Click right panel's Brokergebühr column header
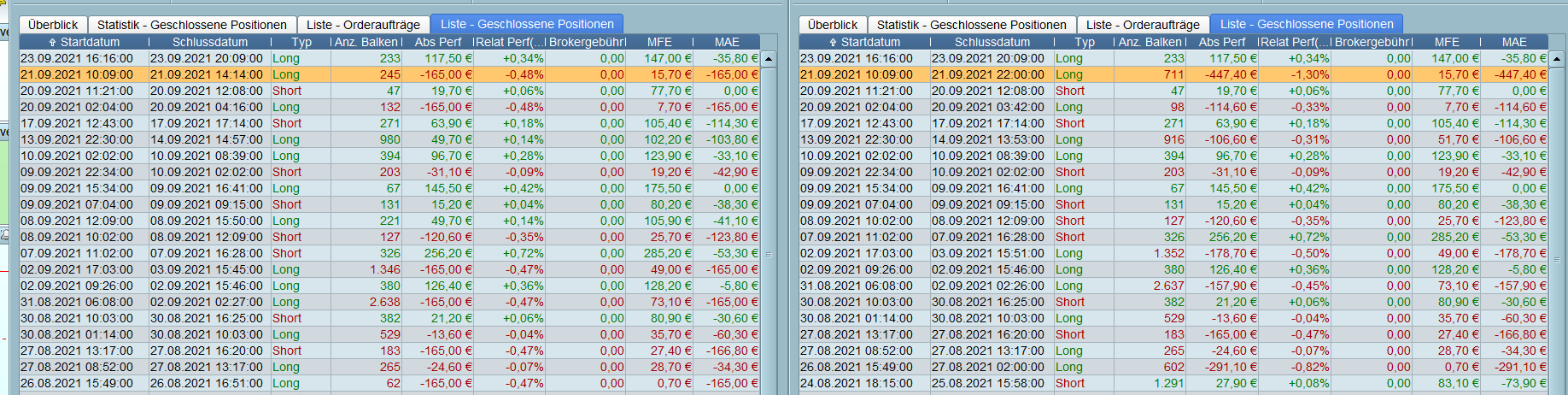Screen dimensions: 1568x395 point(1372,42)
